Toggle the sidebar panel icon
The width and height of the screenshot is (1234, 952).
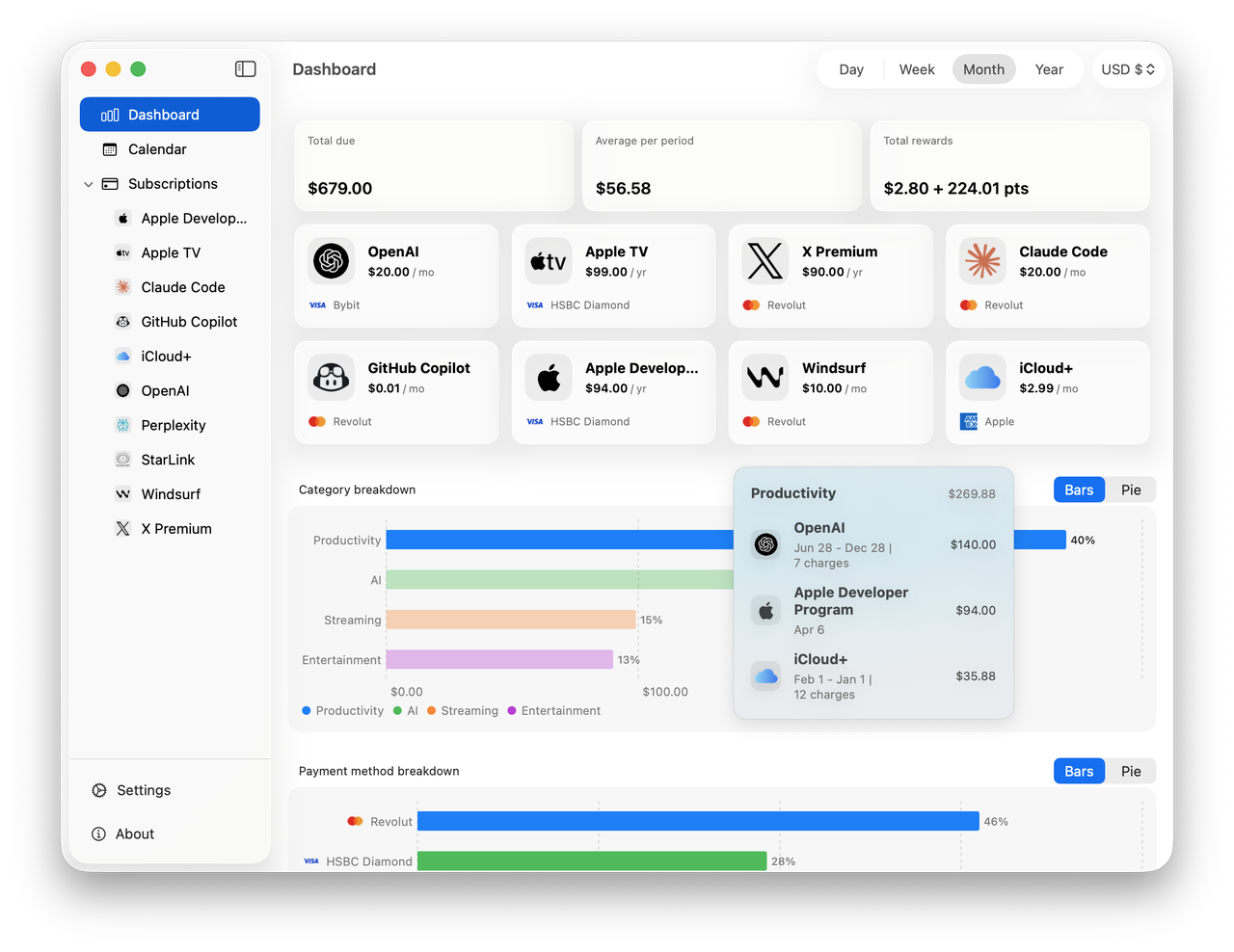[x=245, y=68]
